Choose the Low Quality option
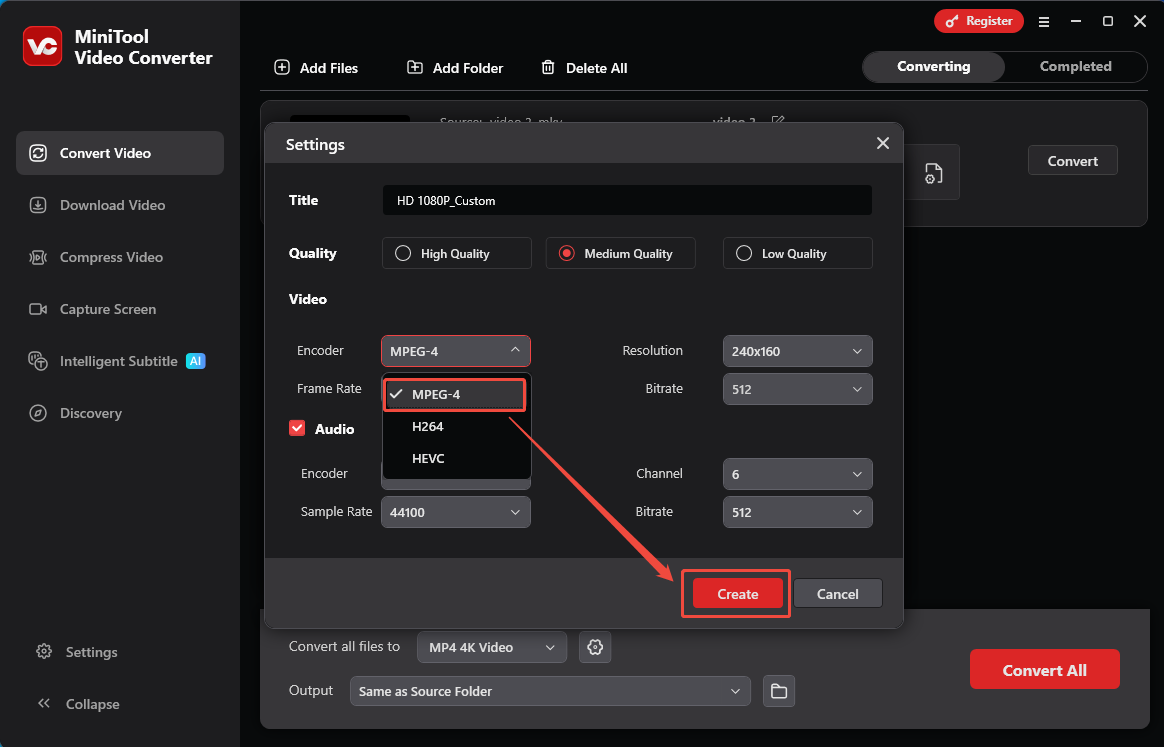Image resolution: width=1164 pixels, height=747 pixels. (x=743, y=253)
